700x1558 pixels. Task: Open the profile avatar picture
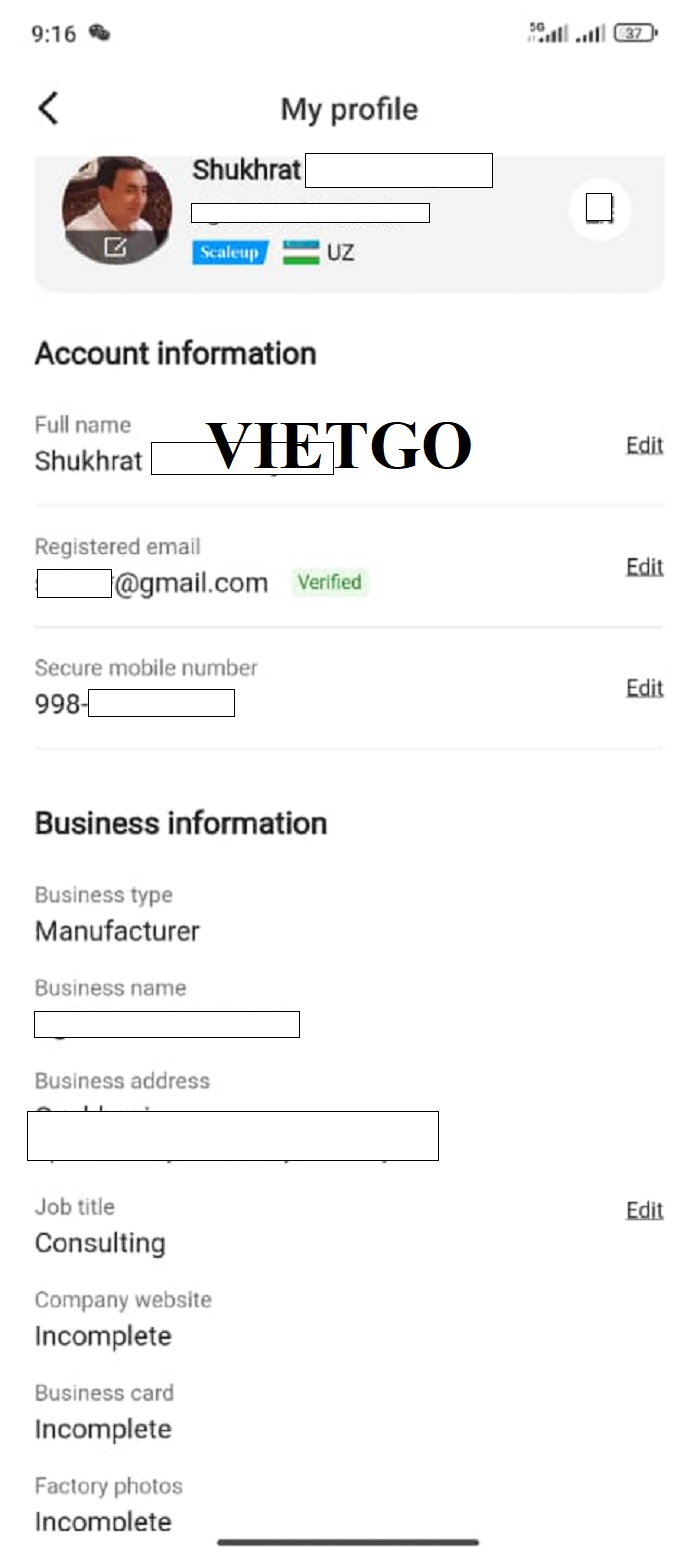(117, 209)
